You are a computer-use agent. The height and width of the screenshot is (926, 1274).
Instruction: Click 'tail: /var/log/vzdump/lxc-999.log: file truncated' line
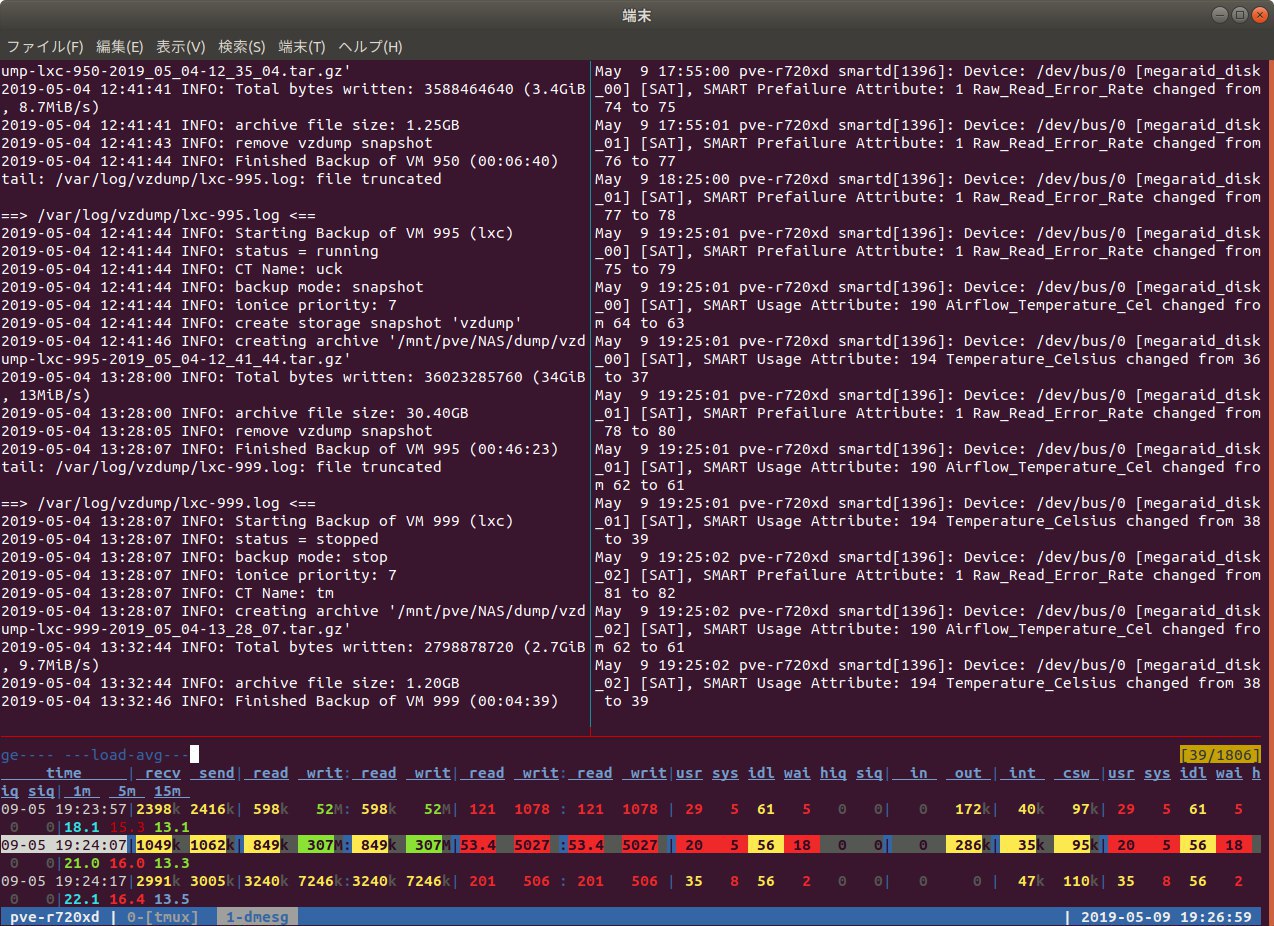click(221, 467)
